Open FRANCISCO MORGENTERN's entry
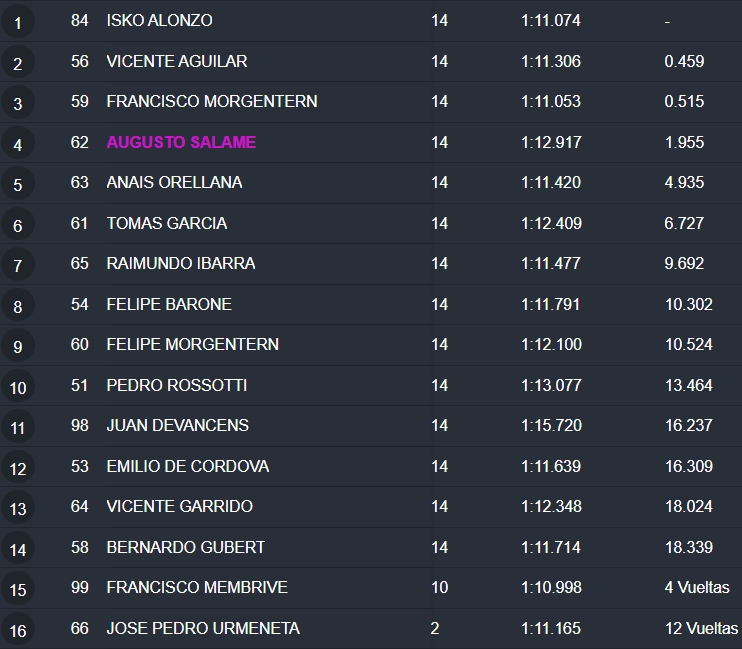 (212, 101)
